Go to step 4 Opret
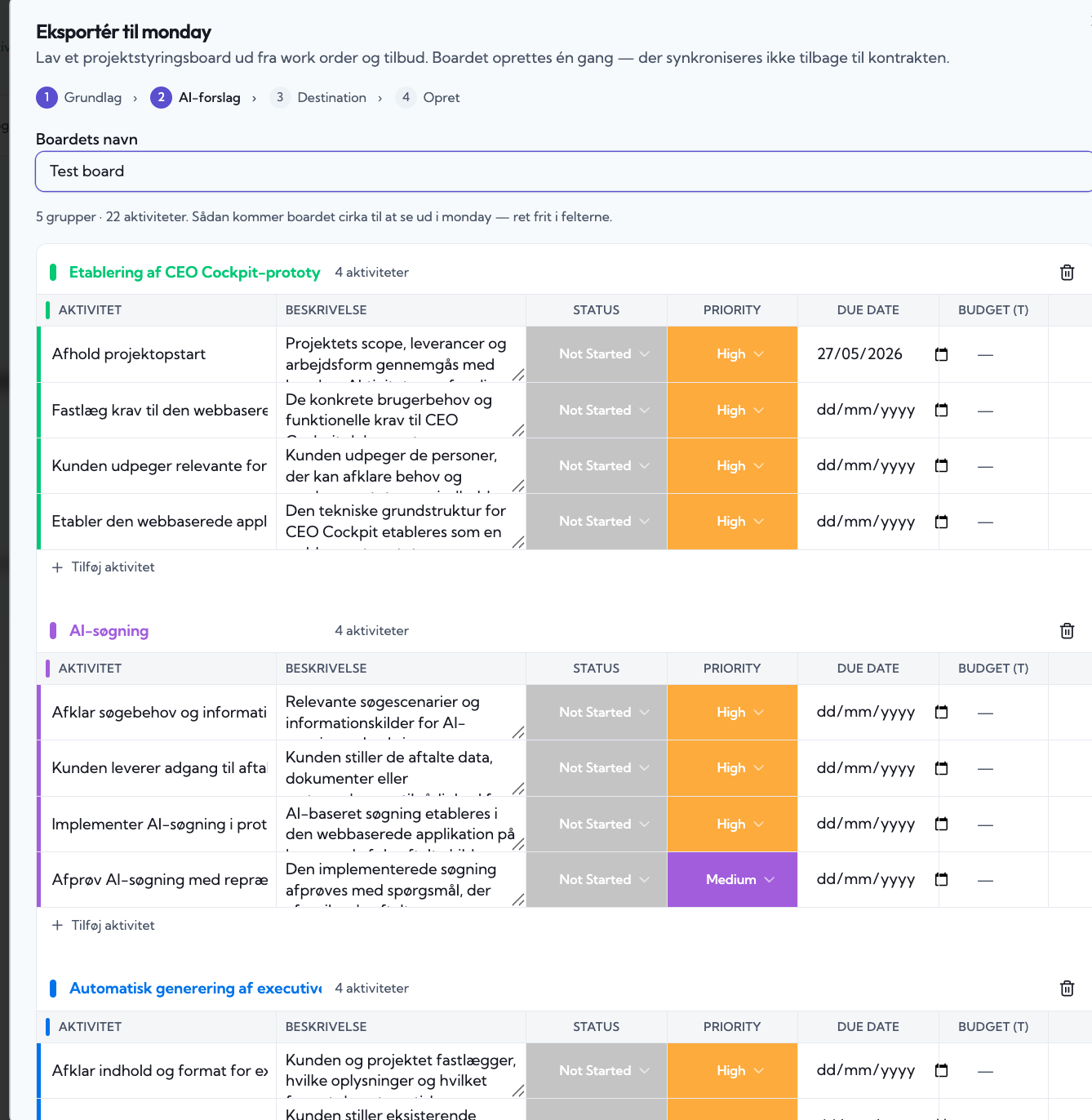Viewport: 1092px width, 1120px height. 428,98
